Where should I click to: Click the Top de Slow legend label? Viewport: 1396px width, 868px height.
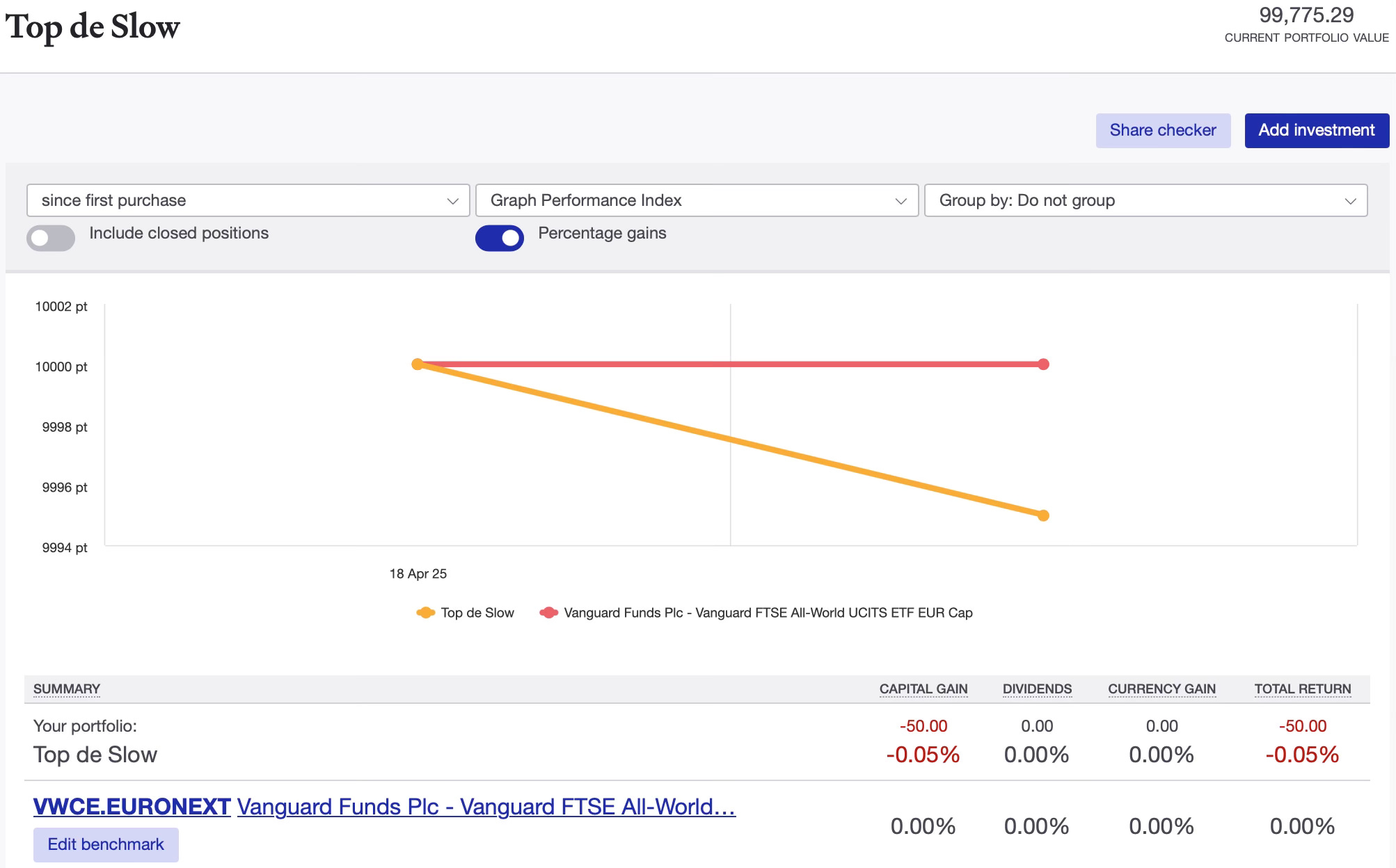pyautogui.click(x=477, y=613)
